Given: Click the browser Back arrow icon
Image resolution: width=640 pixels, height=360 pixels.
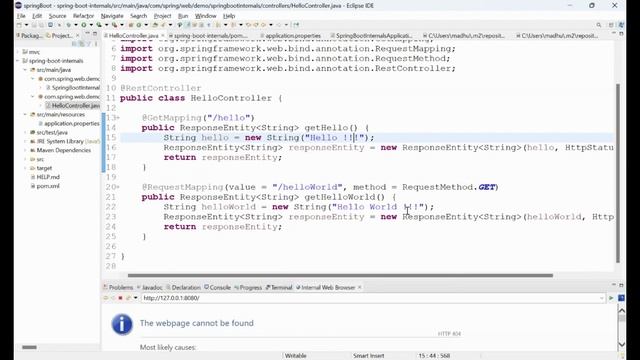Looking at the screenshot, I should tap(106, 298).
